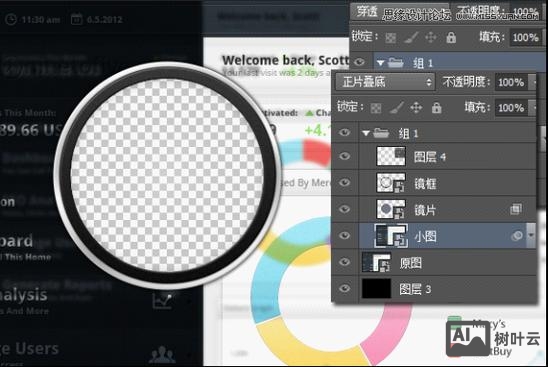Select layer name 镜框
The width and height of the screenshot is (548, 367).
click(x=425, y=184)
